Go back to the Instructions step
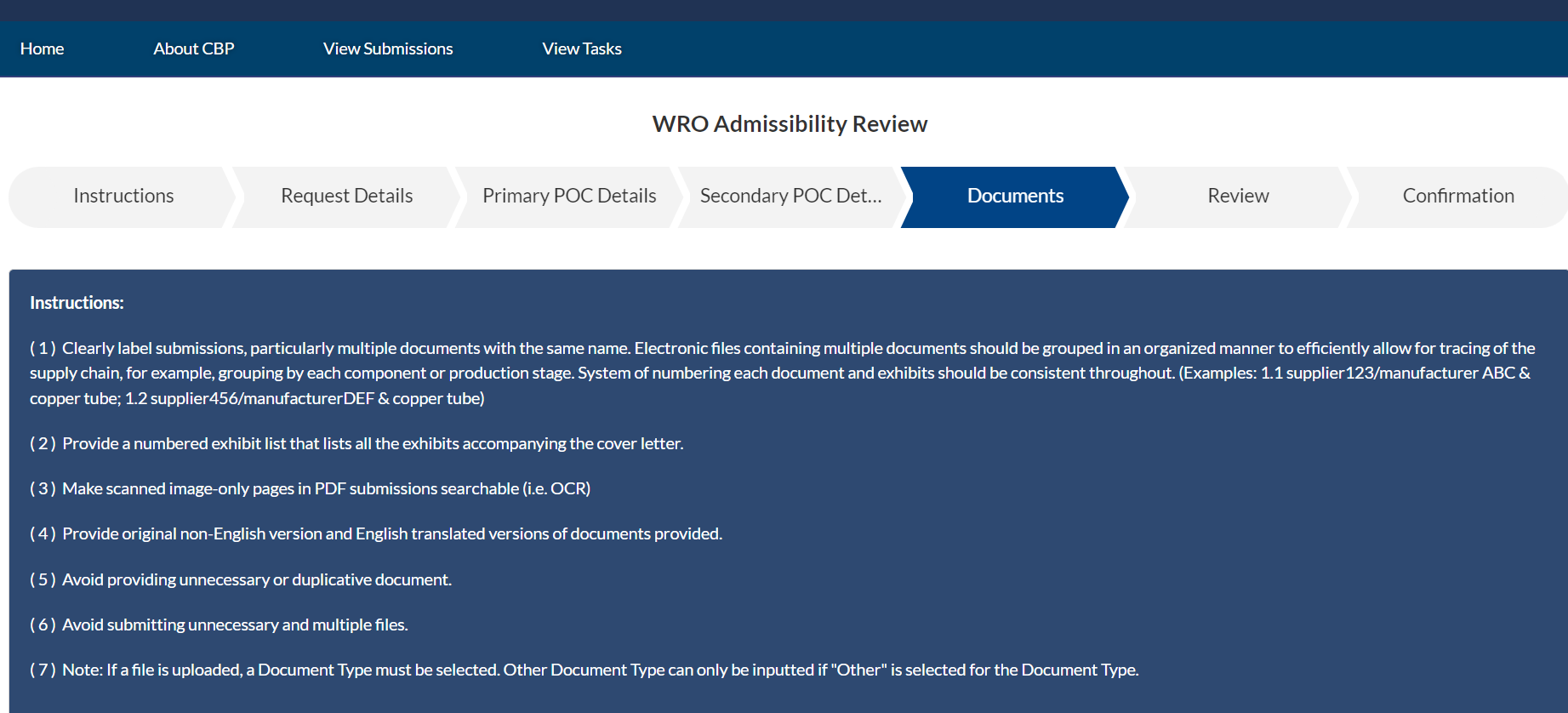 [123, 196]
